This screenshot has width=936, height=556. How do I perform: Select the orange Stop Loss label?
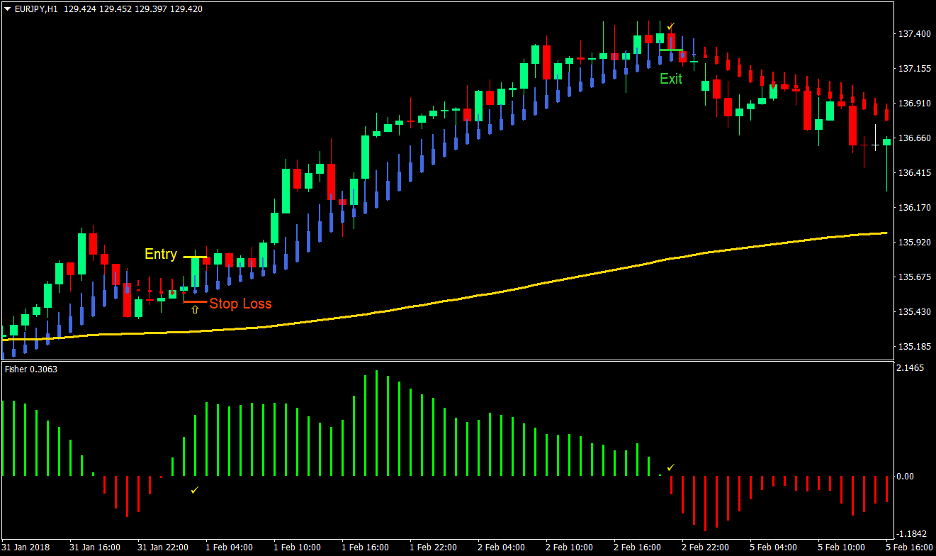pos(240,303)
